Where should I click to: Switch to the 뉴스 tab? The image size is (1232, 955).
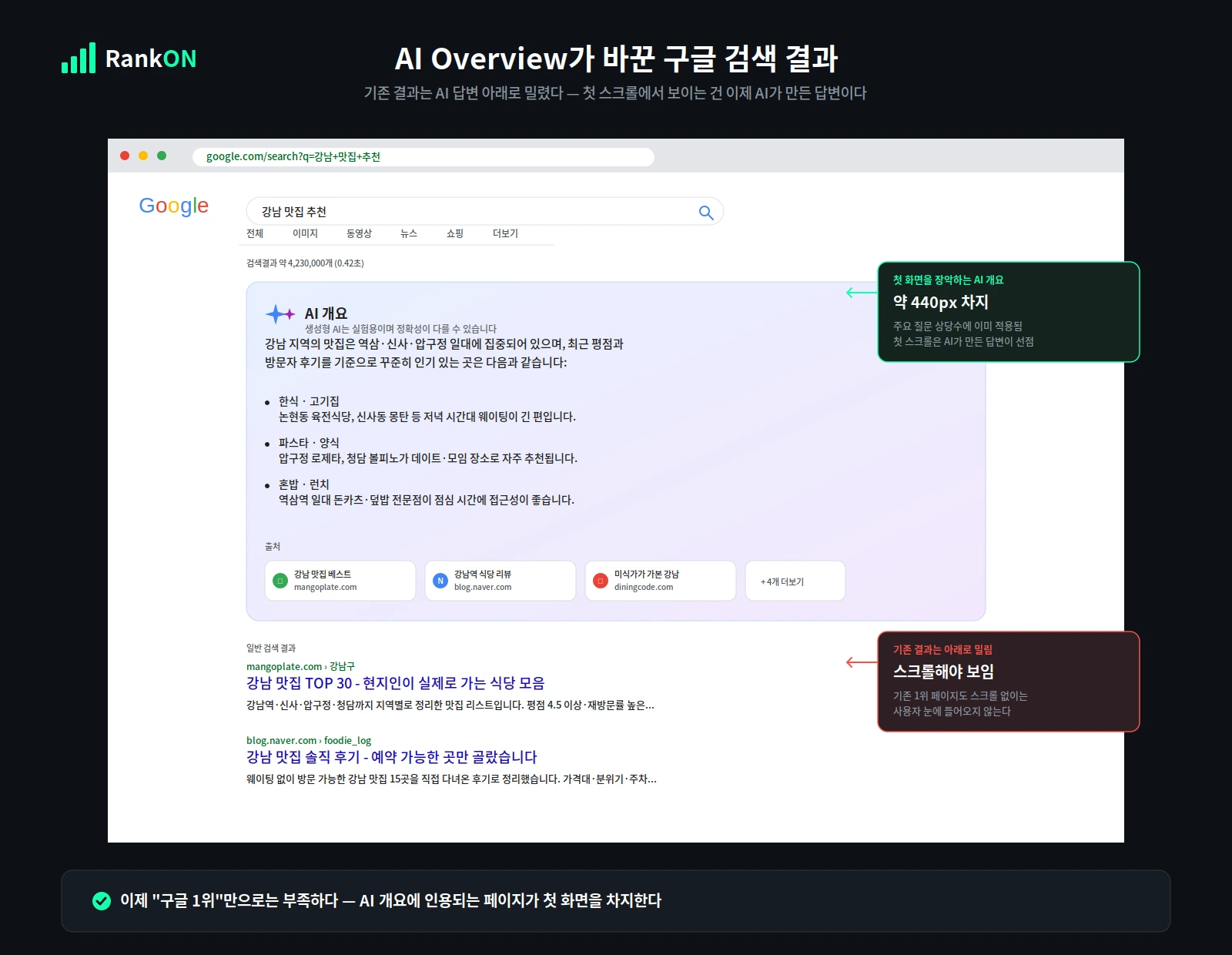[407, 233]
